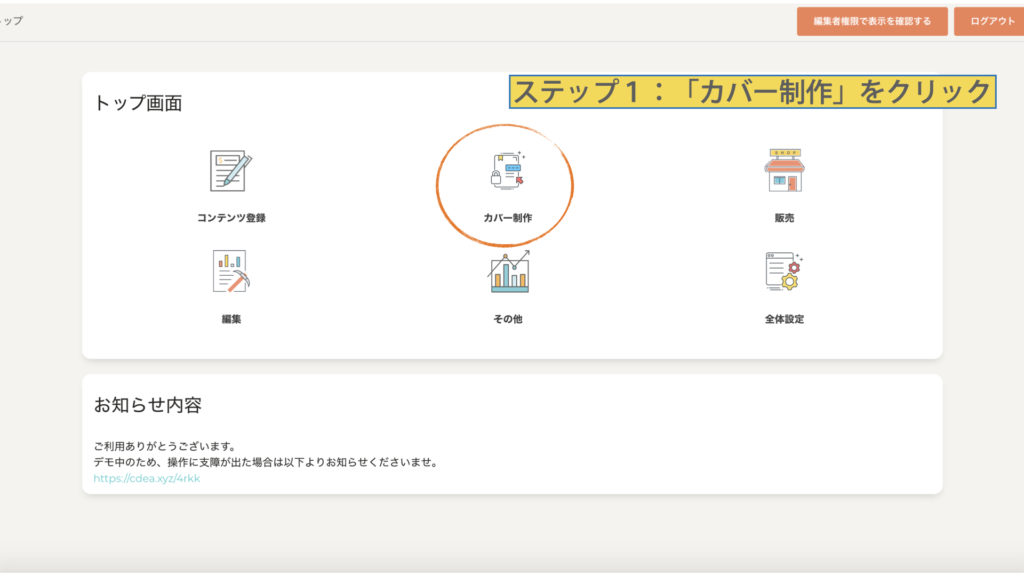This screenshot has width=1024, height=576.
Task: Open the 編集 text label
Action: (x=231, y=319)
